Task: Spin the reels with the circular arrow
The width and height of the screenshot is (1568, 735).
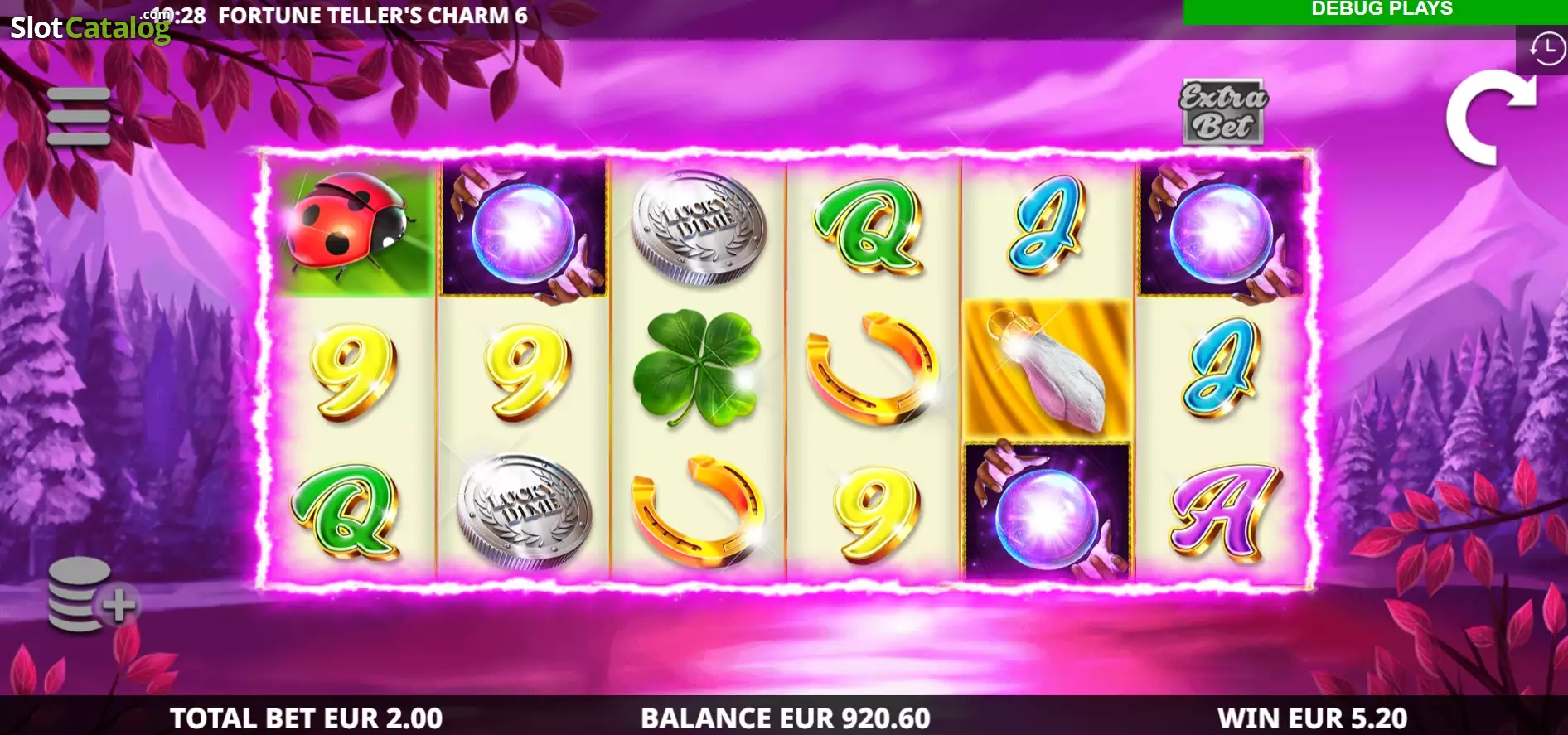Action: pyautogui.click(x=1491, y=118)
